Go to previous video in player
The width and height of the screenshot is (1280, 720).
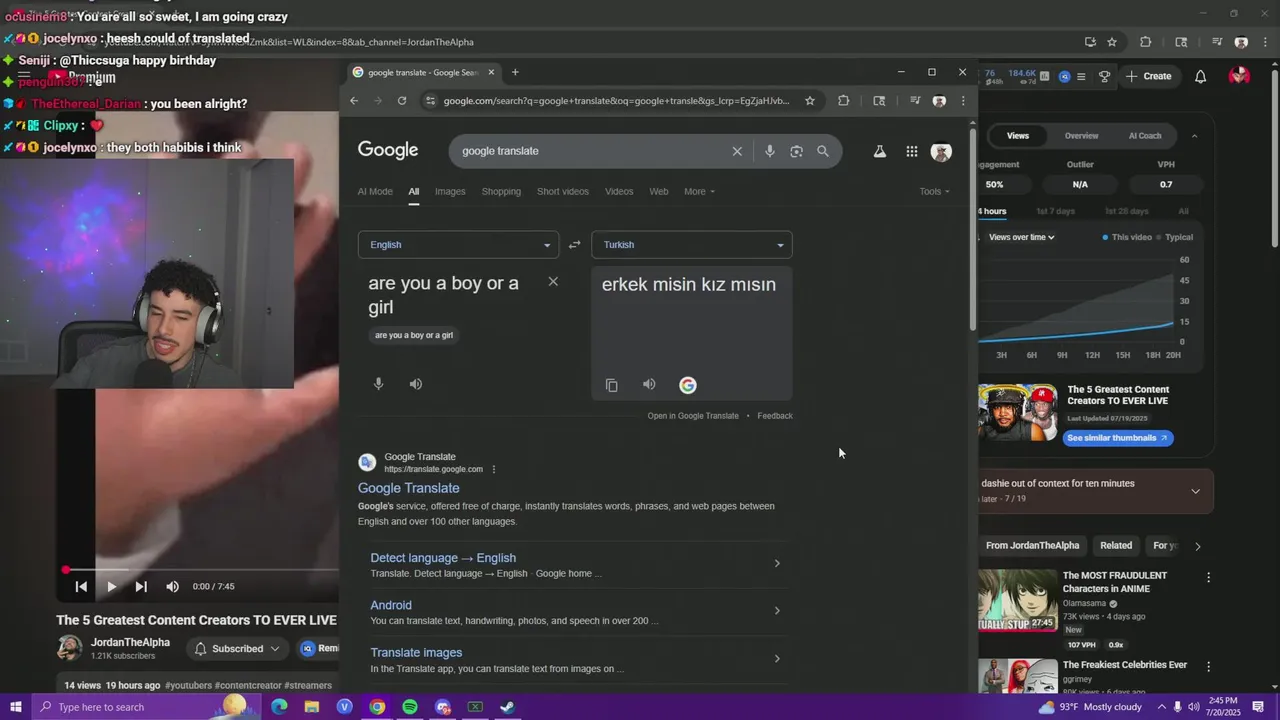(x=81, y=587)
